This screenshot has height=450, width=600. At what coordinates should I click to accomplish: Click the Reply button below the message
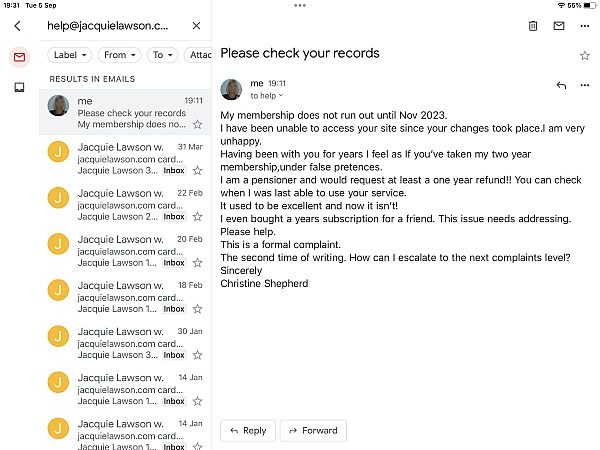pyautogui.click(x=248, y=431)
